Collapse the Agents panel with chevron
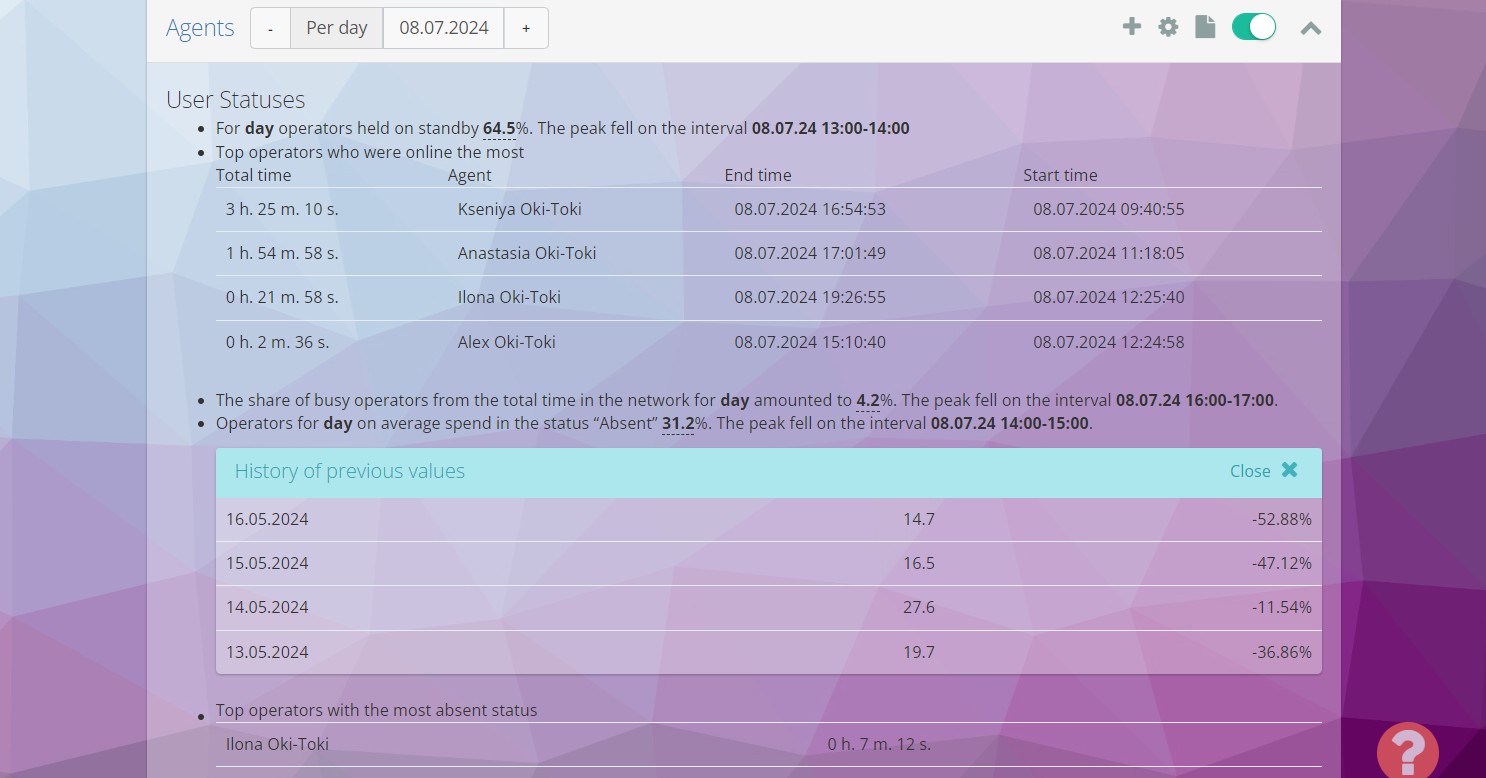Image resolution: width=1486 pixels, height=778 pixels. pos(1310,28)
